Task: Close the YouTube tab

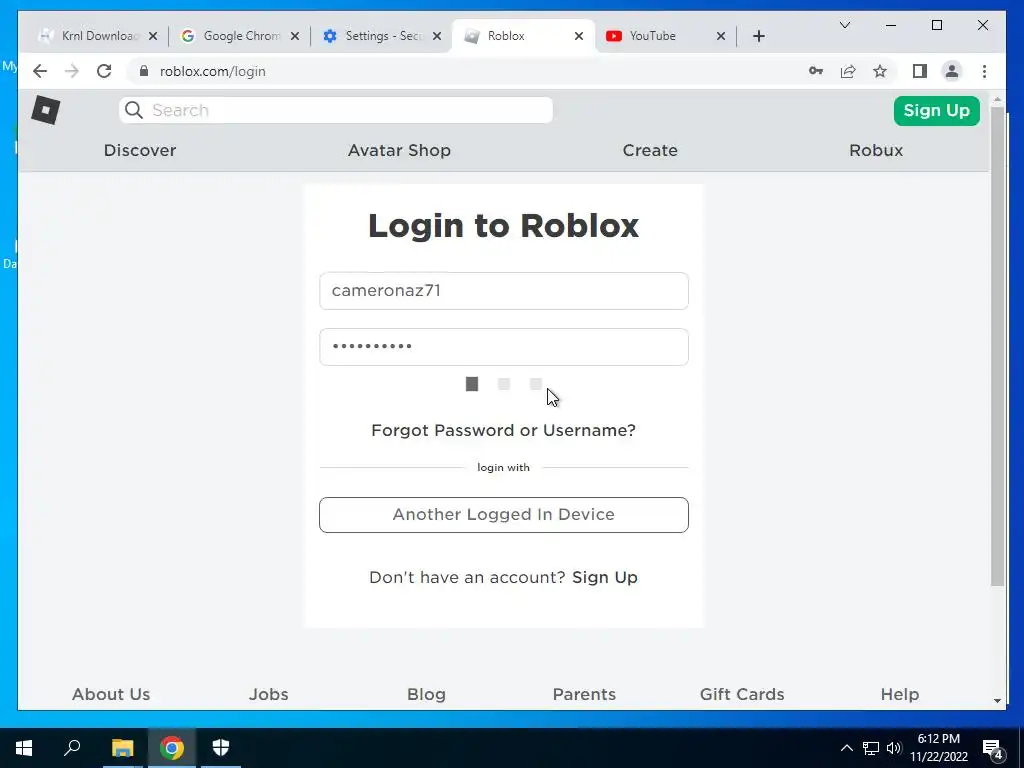Action: click(720, 36)
